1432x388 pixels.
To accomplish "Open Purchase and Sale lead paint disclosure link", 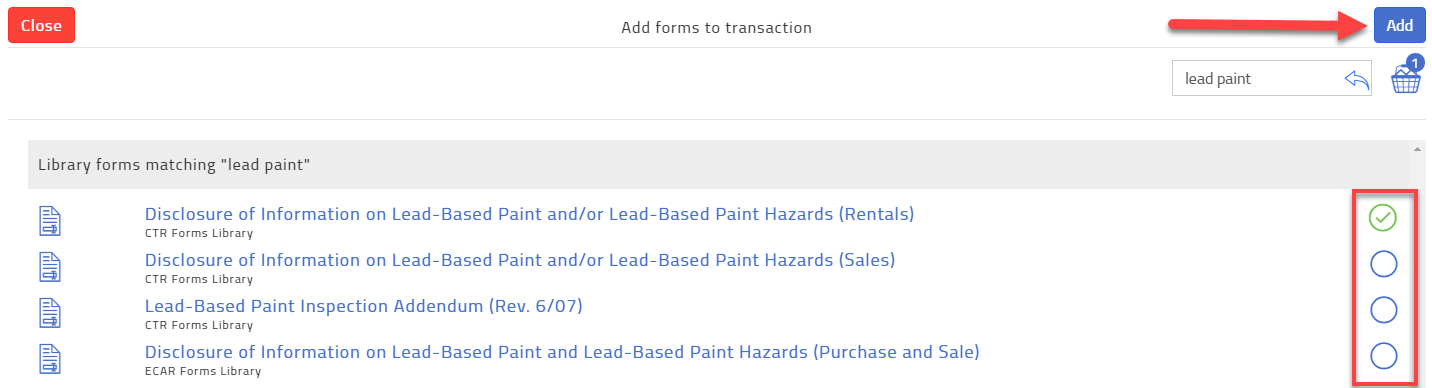I will pos(562,352).
